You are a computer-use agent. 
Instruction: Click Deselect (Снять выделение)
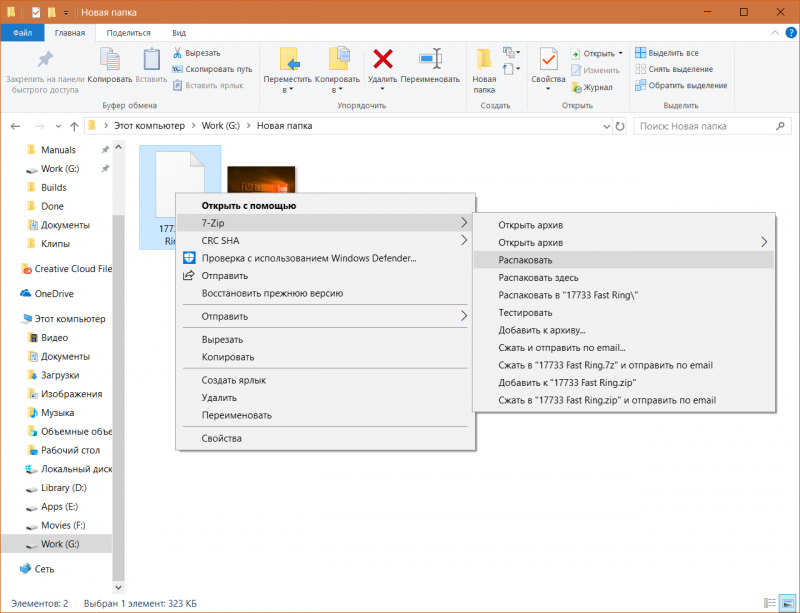(674, 69)
